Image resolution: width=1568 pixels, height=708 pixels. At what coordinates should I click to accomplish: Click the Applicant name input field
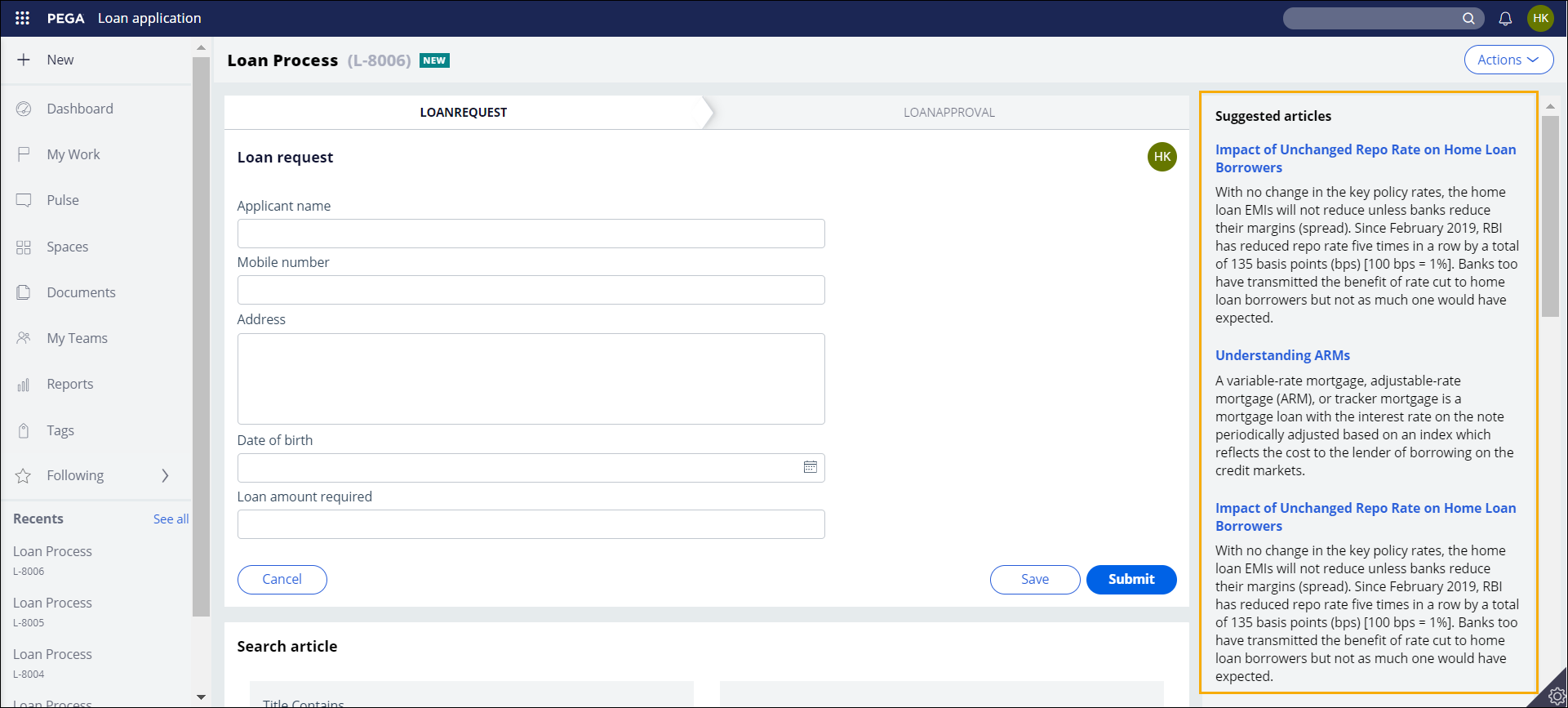point(531,234)
